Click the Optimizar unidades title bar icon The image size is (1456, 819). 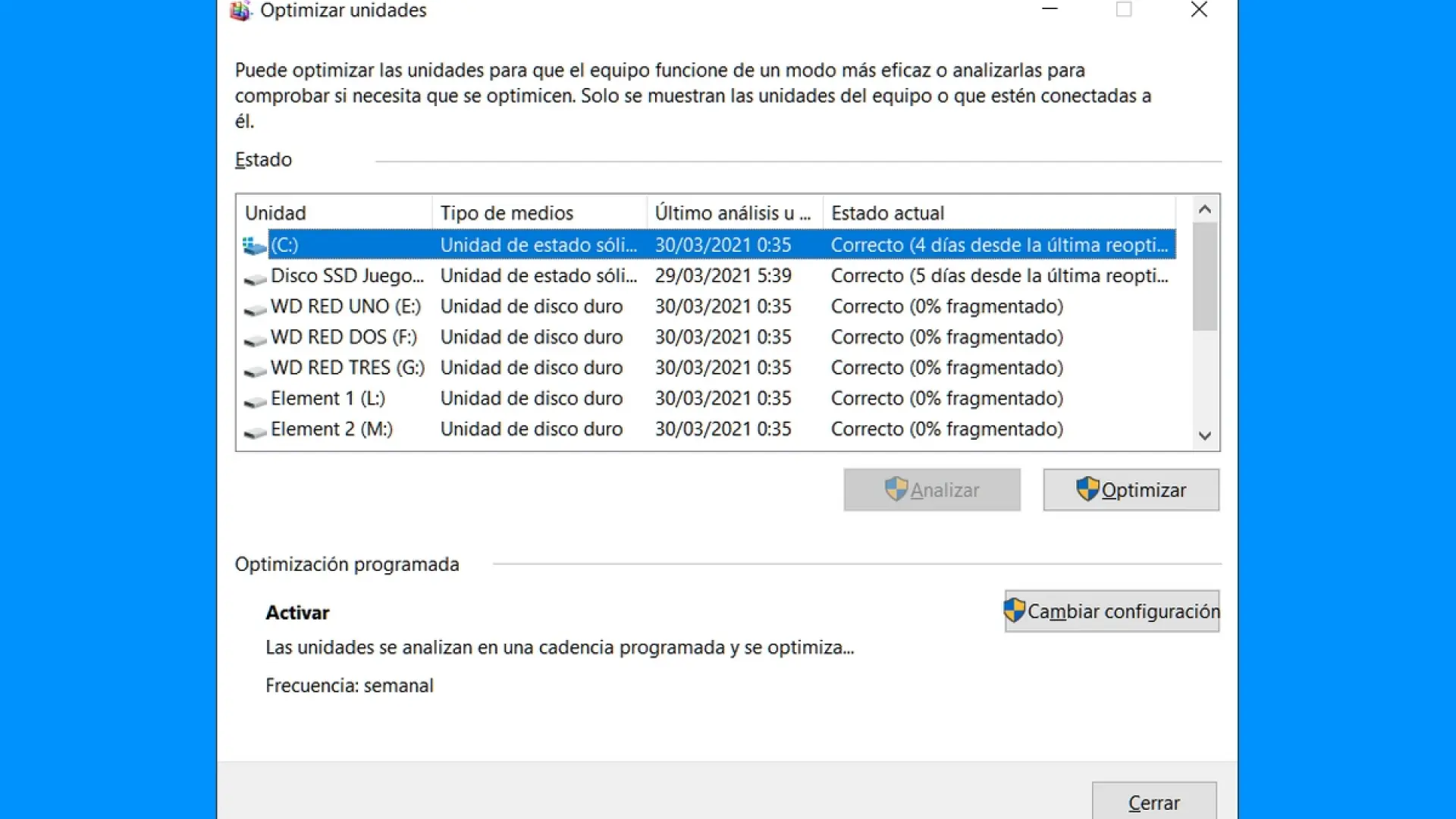[240, 11]
